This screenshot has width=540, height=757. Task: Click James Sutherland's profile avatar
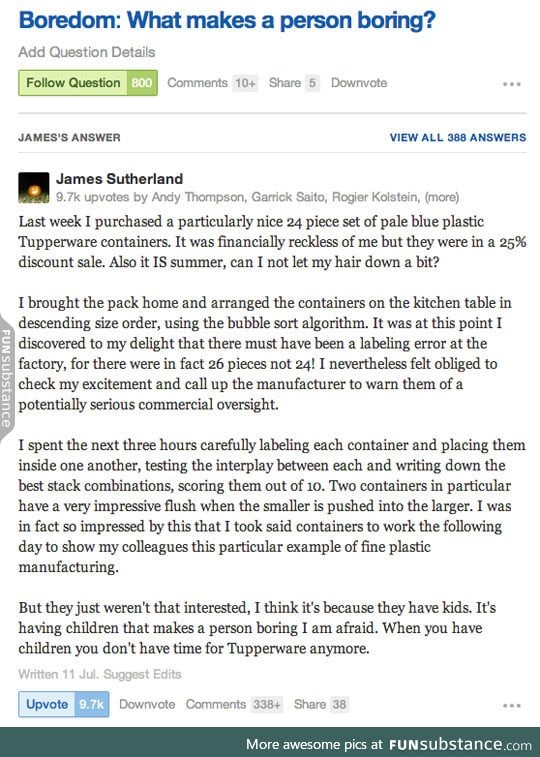coord(34,187)
